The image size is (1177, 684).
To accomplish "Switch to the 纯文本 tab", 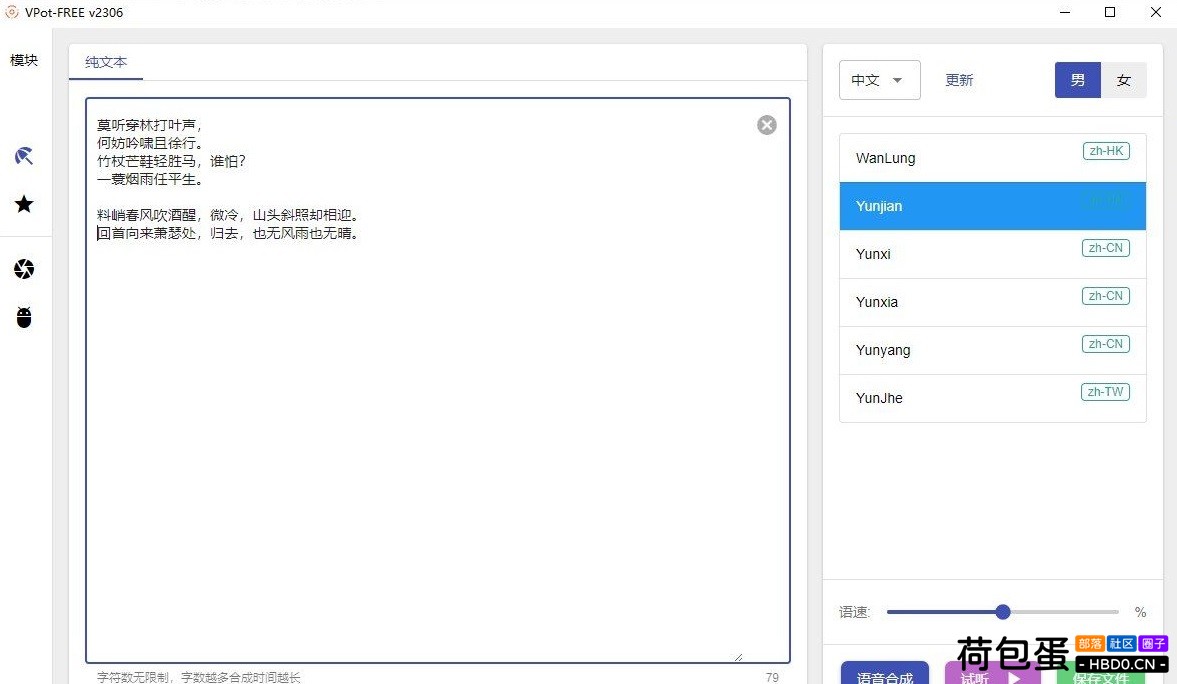I will tap(106, 62).
